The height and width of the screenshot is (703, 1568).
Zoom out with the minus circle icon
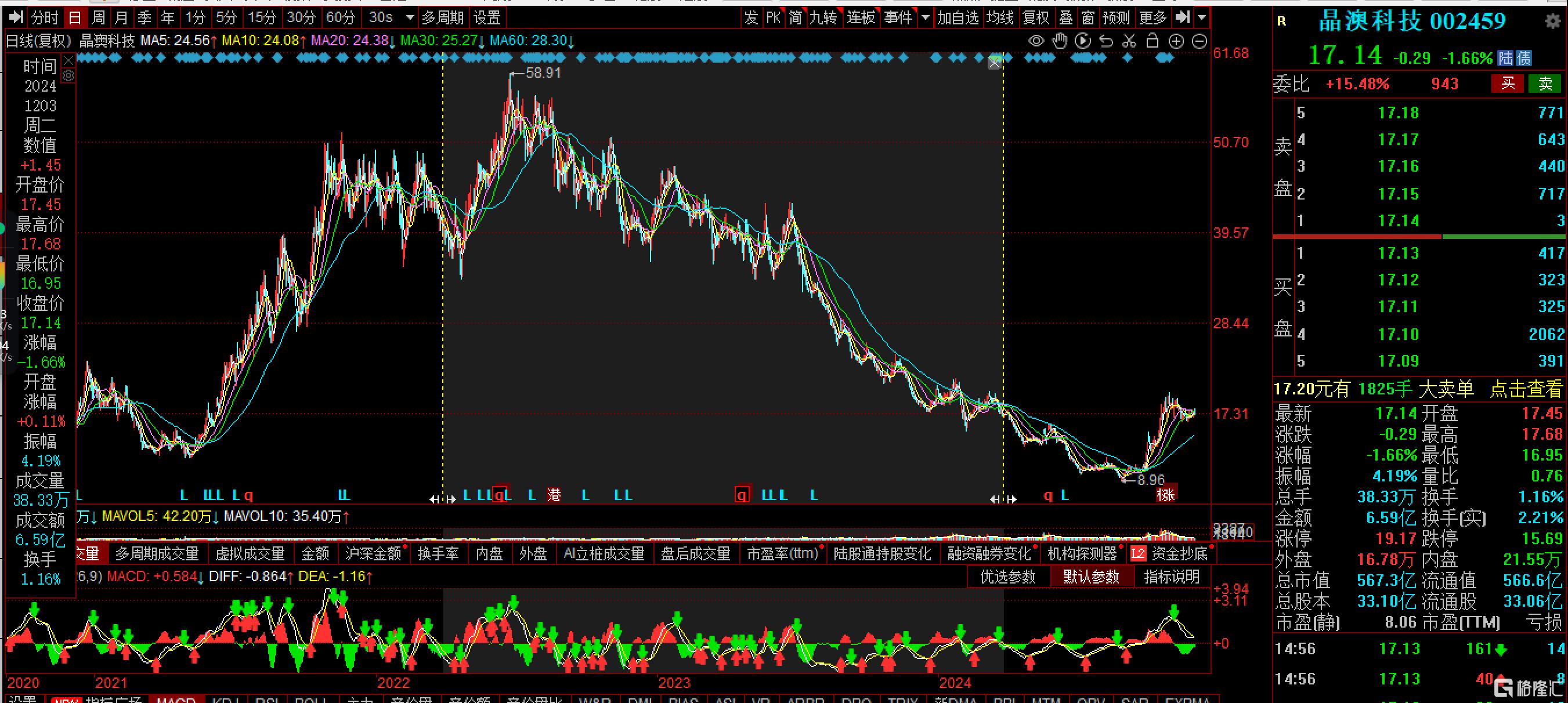pyautogui.click(x=1199, y=41)
